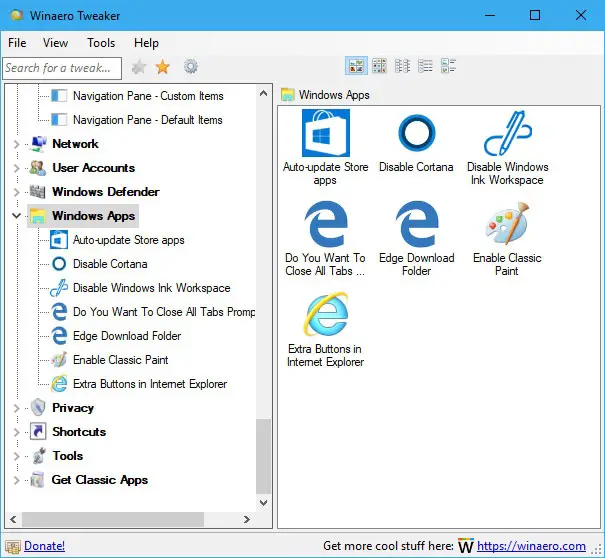Expand the Shortcuts category
The image size is (605, 558).
click(x=16, y=432)
